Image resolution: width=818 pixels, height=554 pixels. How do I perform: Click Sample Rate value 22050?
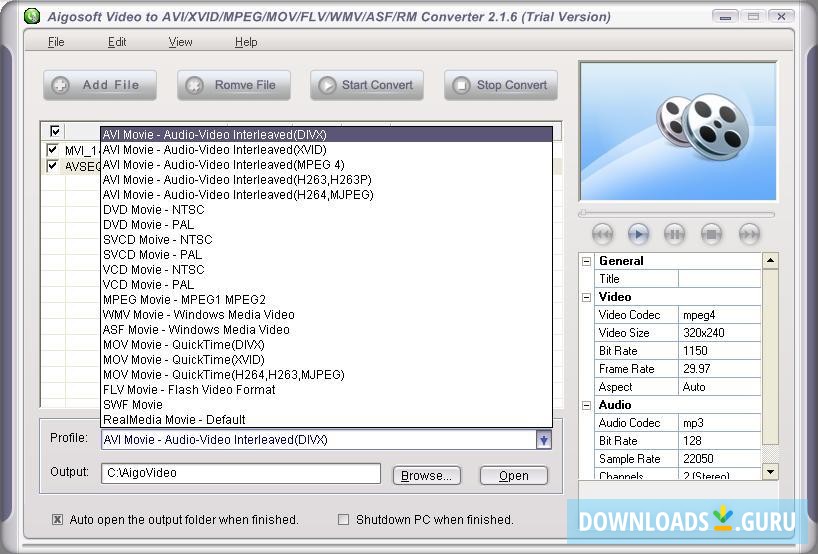coord(719,459)
